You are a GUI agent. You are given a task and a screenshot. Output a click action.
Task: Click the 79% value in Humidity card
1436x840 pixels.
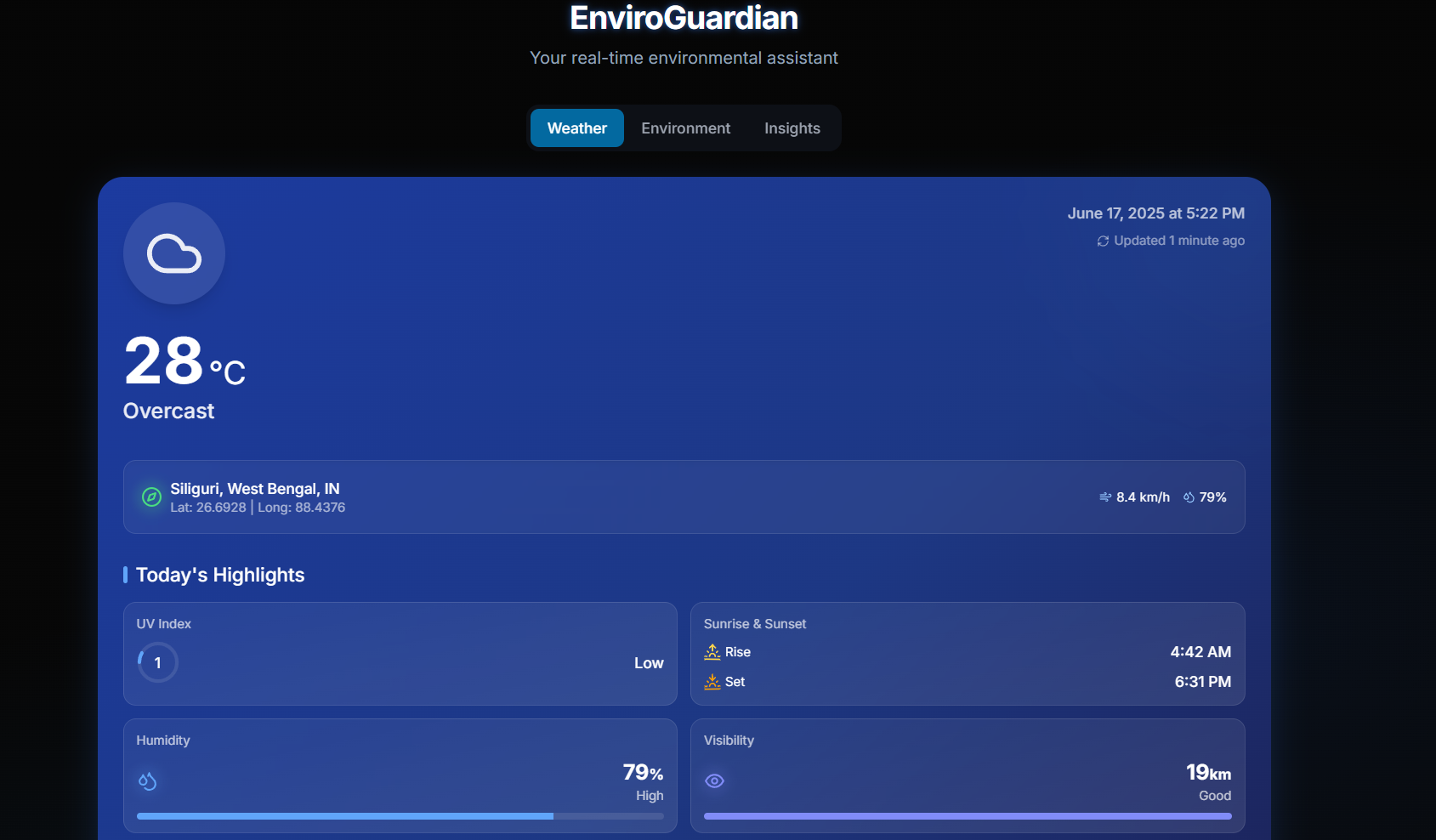pos(643,772)
